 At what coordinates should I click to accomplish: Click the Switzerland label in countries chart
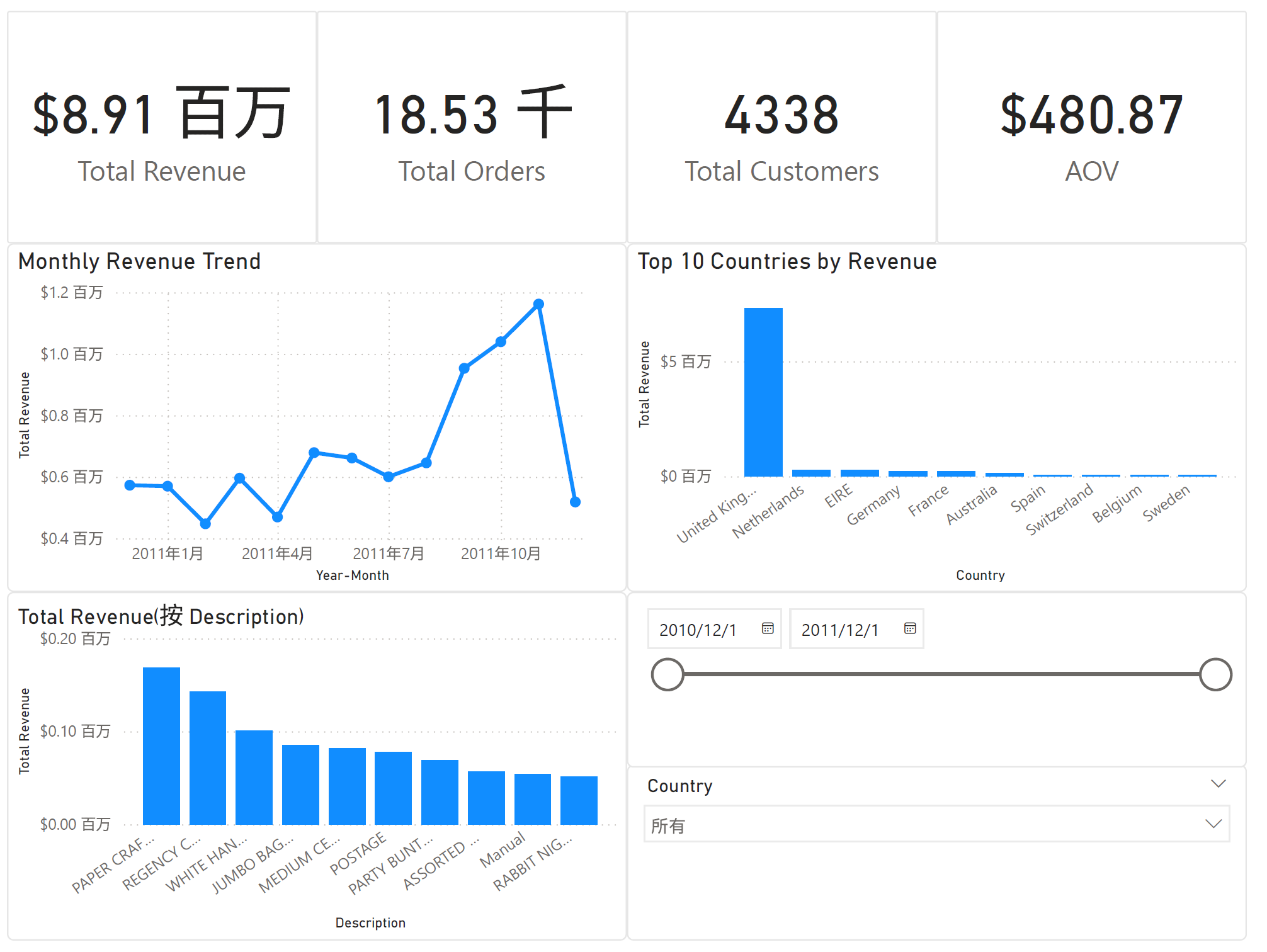(x=1059, y=509)
